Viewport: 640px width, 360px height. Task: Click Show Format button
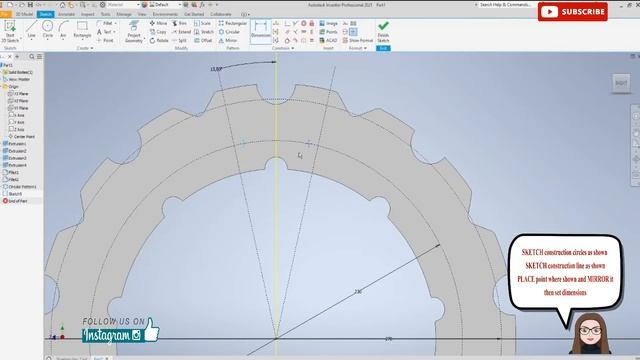coord(358,40)
